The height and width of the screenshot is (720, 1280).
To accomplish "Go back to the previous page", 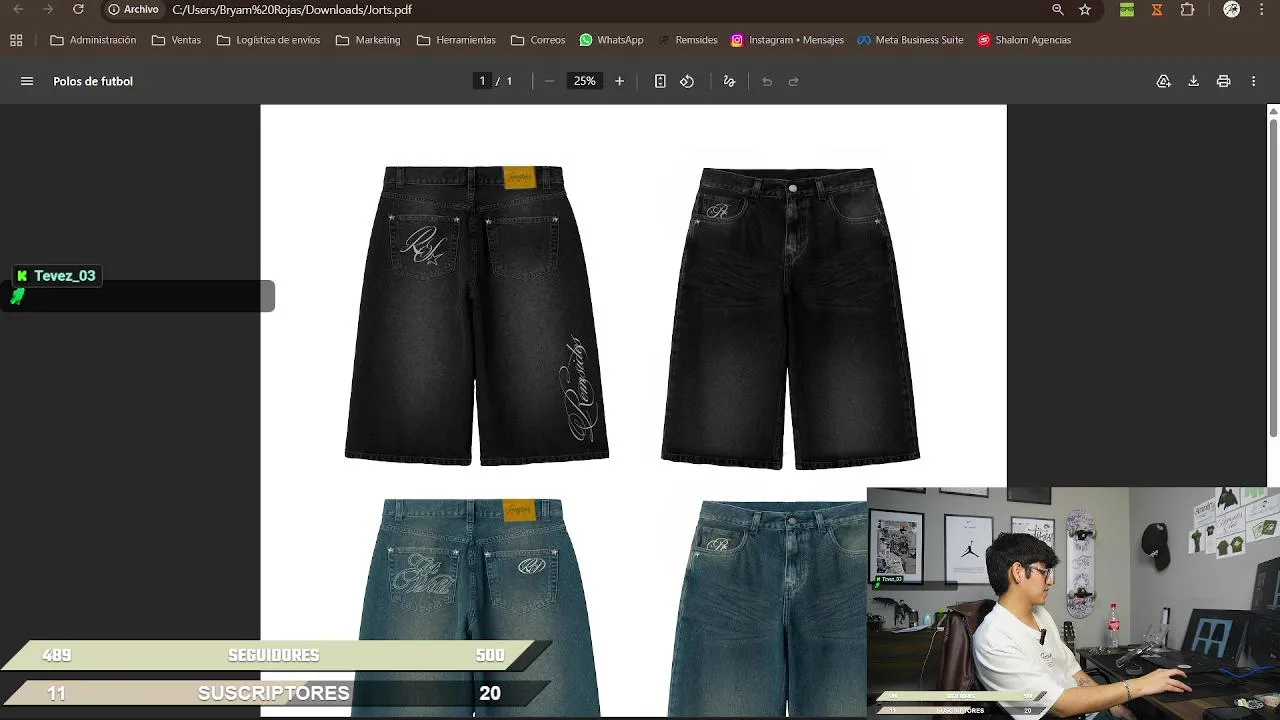I will (18, 9).
